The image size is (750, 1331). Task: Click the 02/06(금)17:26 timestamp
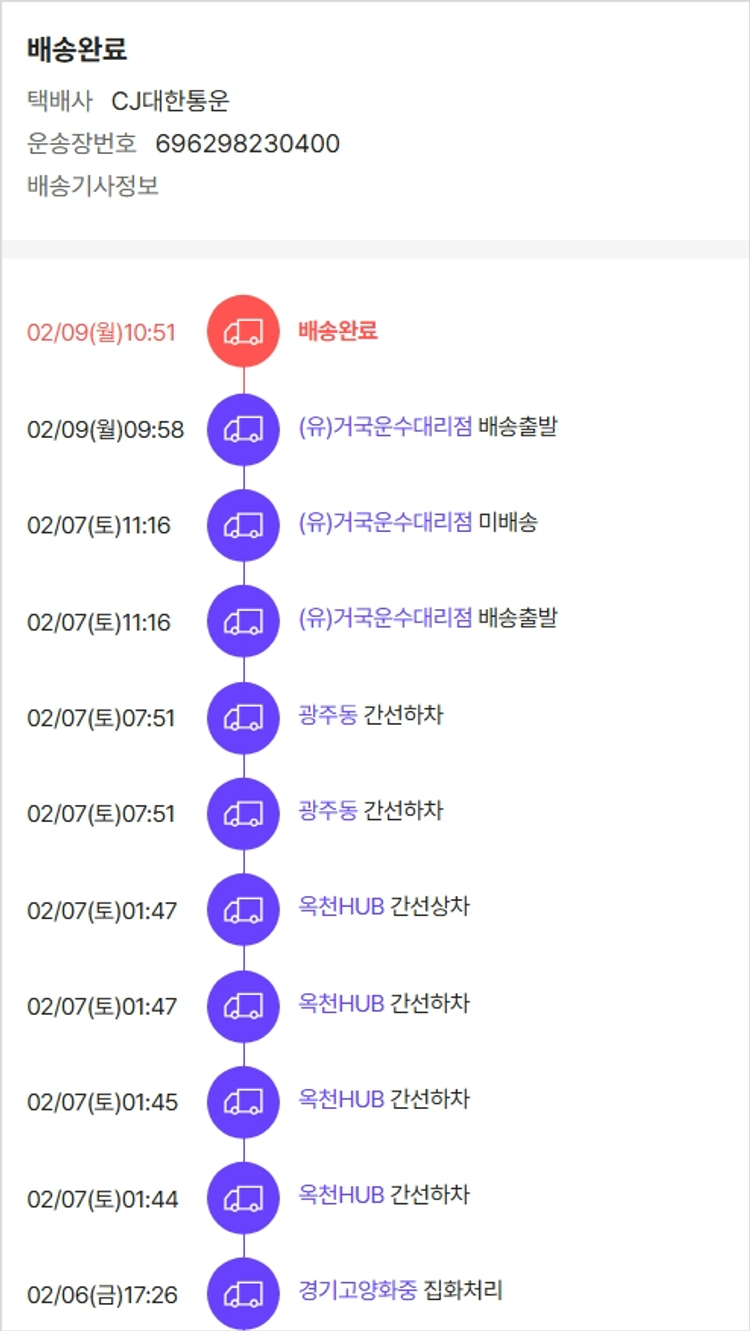tap(102, 1295)
